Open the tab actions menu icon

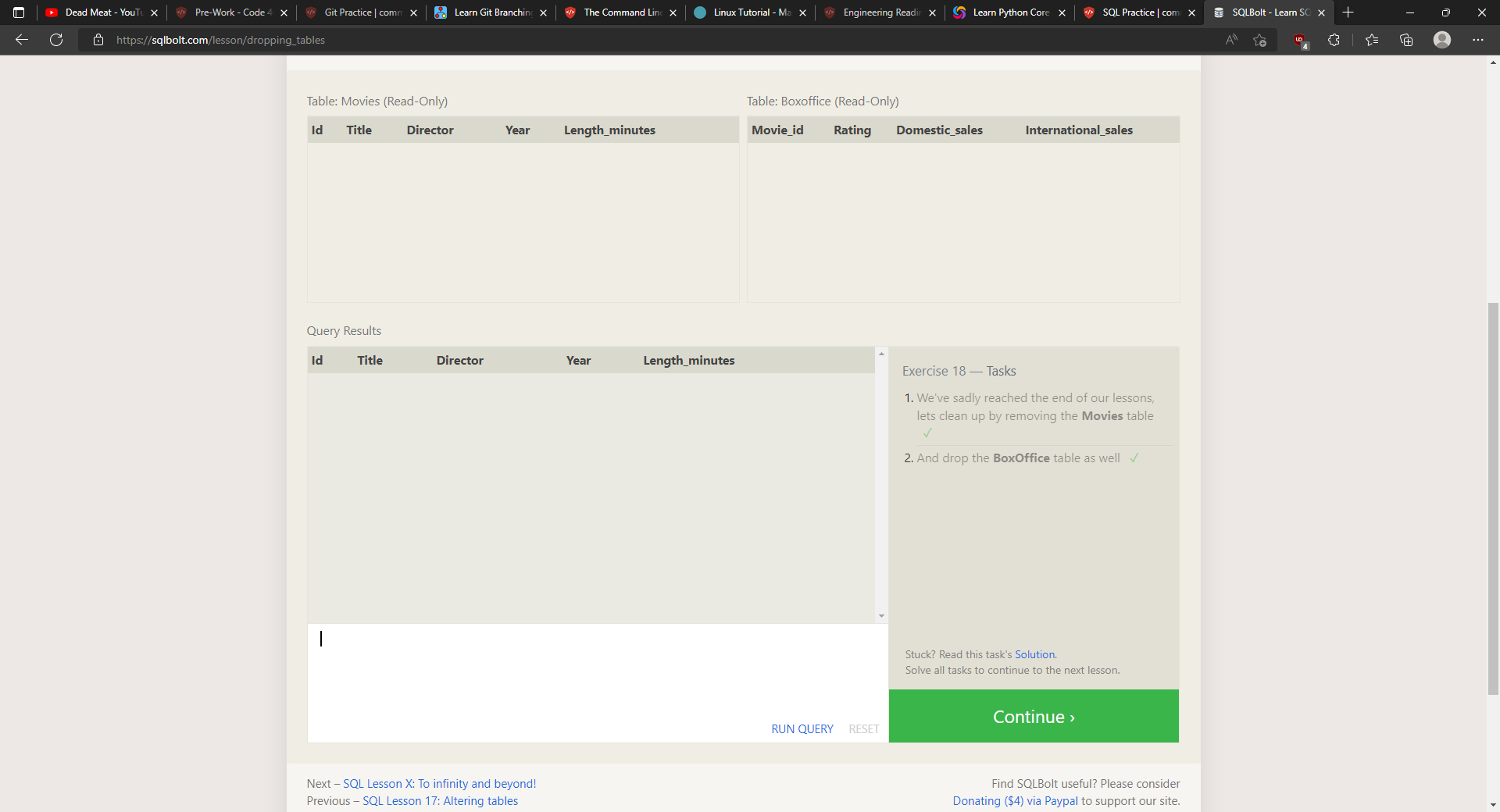(19, 12)
